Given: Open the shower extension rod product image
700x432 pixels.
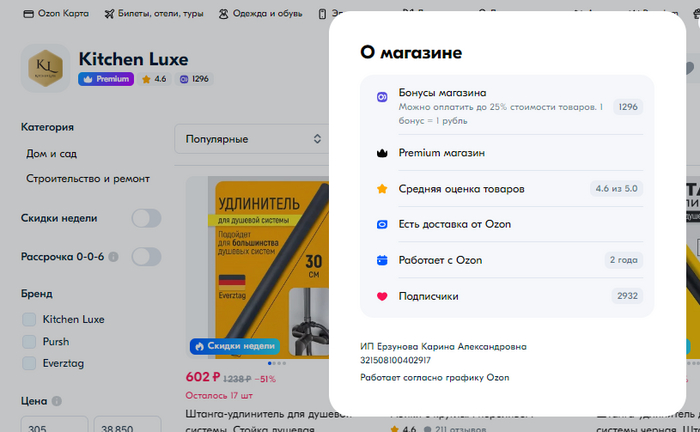Looking at the screenshot, I should 258,268.
